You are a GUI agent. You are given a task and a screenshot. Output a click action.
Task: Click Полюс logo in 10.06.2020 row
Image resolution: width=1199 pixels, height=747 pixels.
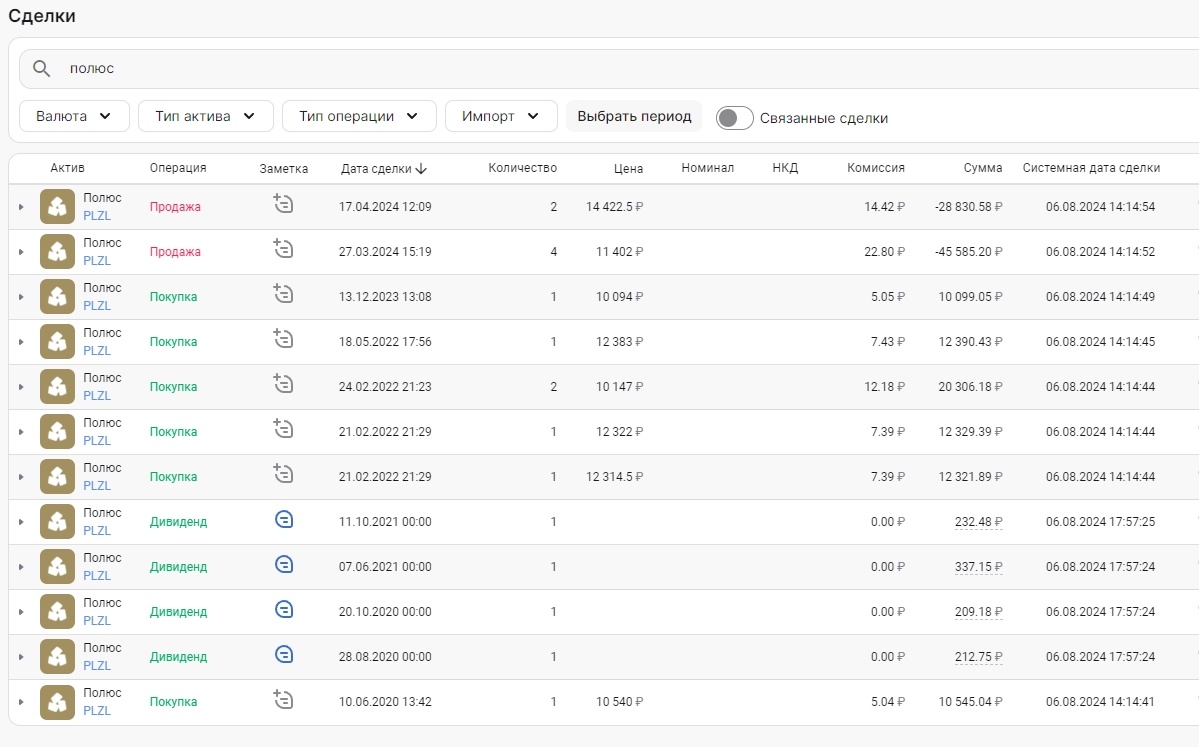(x=57, y=702)
